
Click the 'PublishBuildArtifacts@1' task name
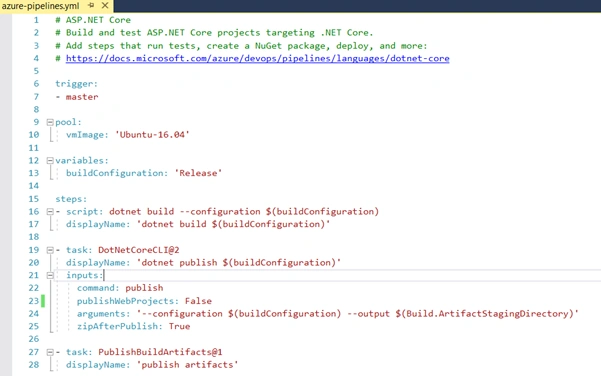pyautogui.click(x=160, y=352)
